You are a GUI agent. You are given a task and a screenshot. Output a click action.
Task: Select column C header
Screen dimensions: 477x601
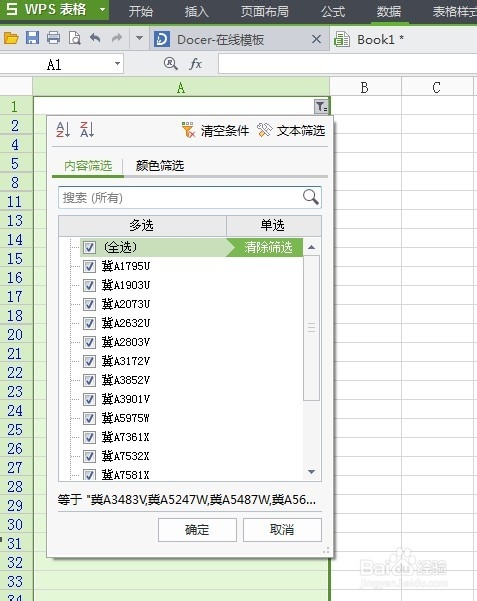[437, 87]
